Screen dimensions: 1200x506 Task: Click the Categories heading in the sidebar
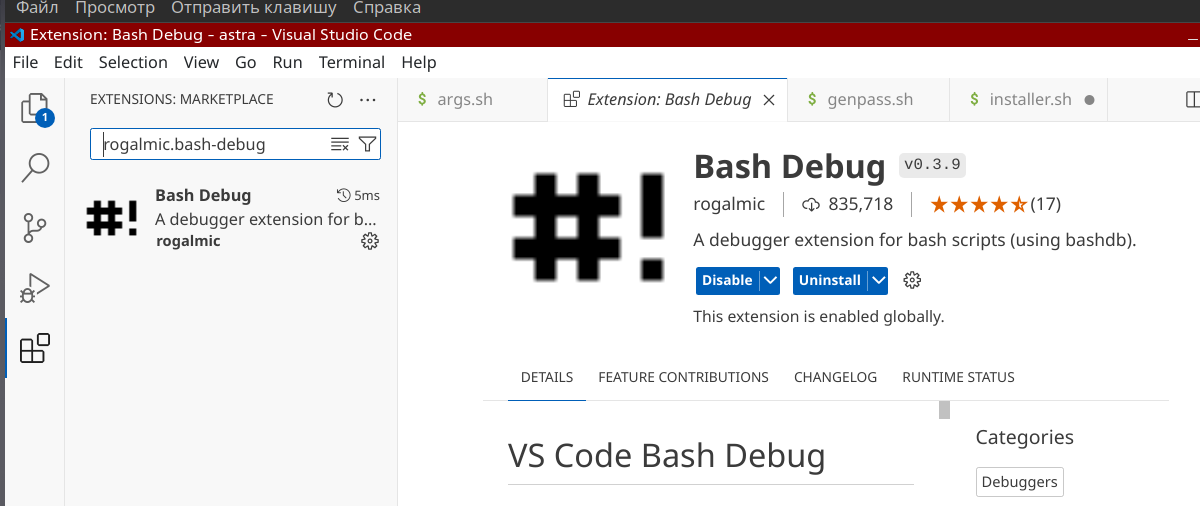pyautogui.click(x=1024, y=437)
